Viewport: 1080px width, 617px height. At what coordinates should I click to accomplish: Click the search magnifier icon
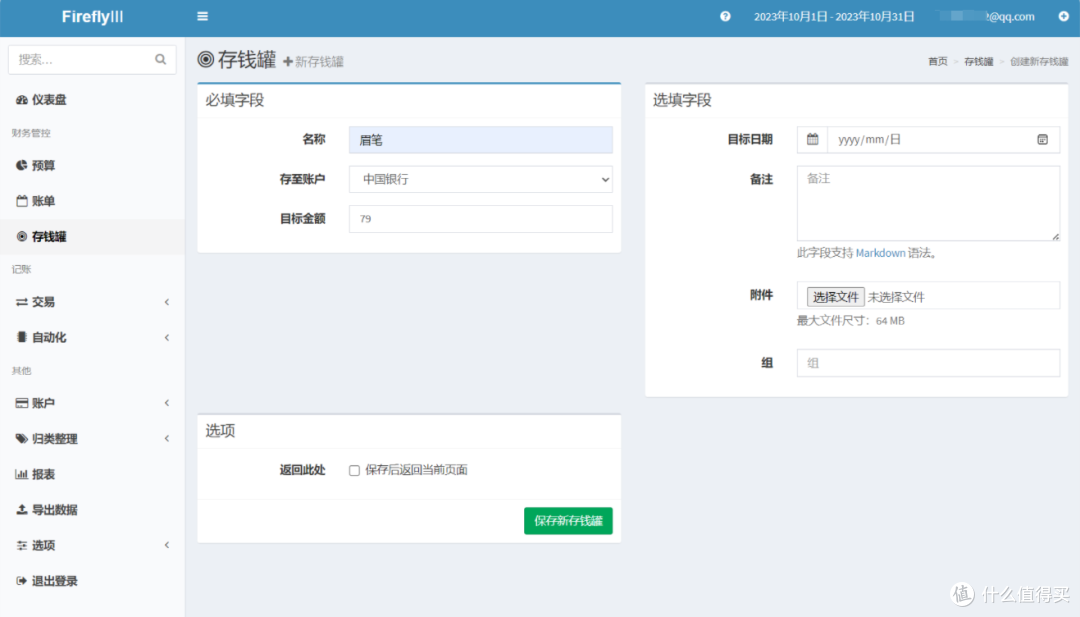(x=160, y=59)
